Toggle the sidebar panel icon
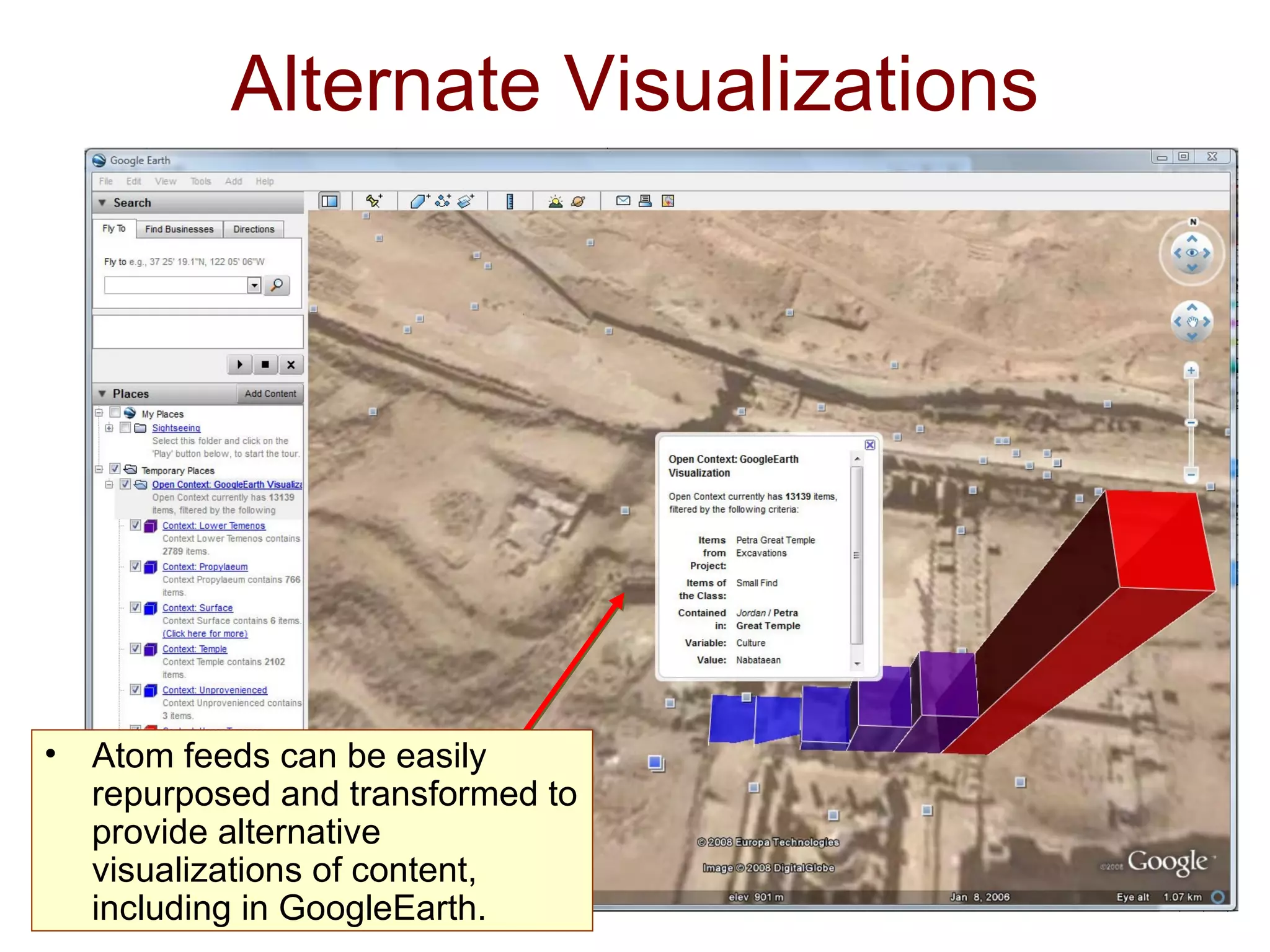Screen dimensions: 1270x952 pyautogui.click(x=329, y=201)
